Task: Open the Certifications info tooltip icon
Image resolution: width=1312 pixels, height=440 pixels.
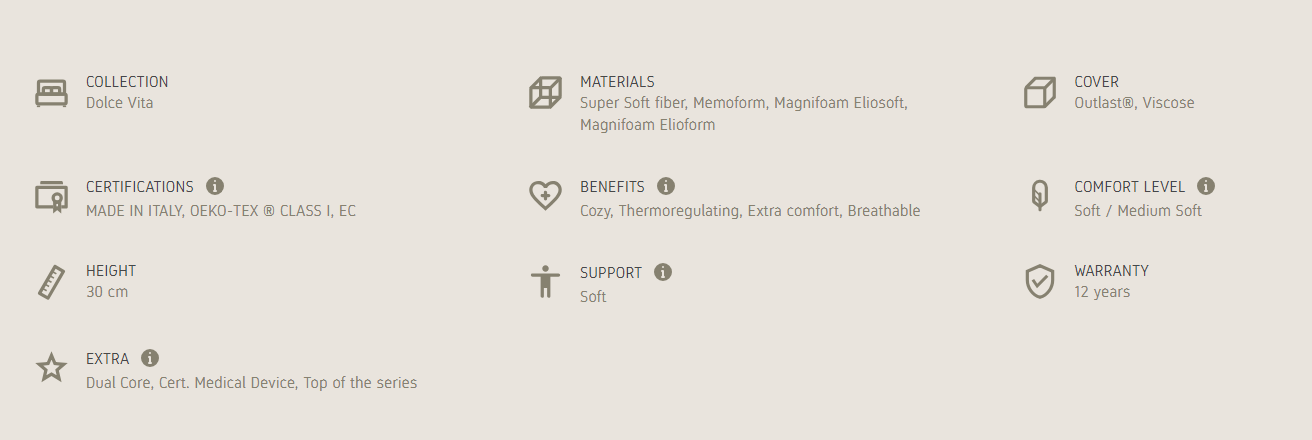Action: pyautogui.click(x=215, y=186)
